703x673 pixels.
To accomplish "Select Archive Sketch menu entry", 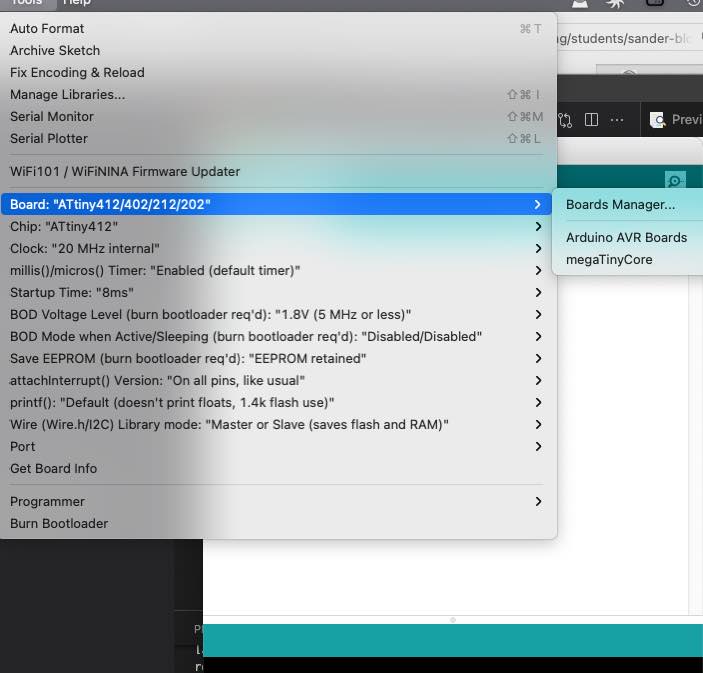I will 276,51.
